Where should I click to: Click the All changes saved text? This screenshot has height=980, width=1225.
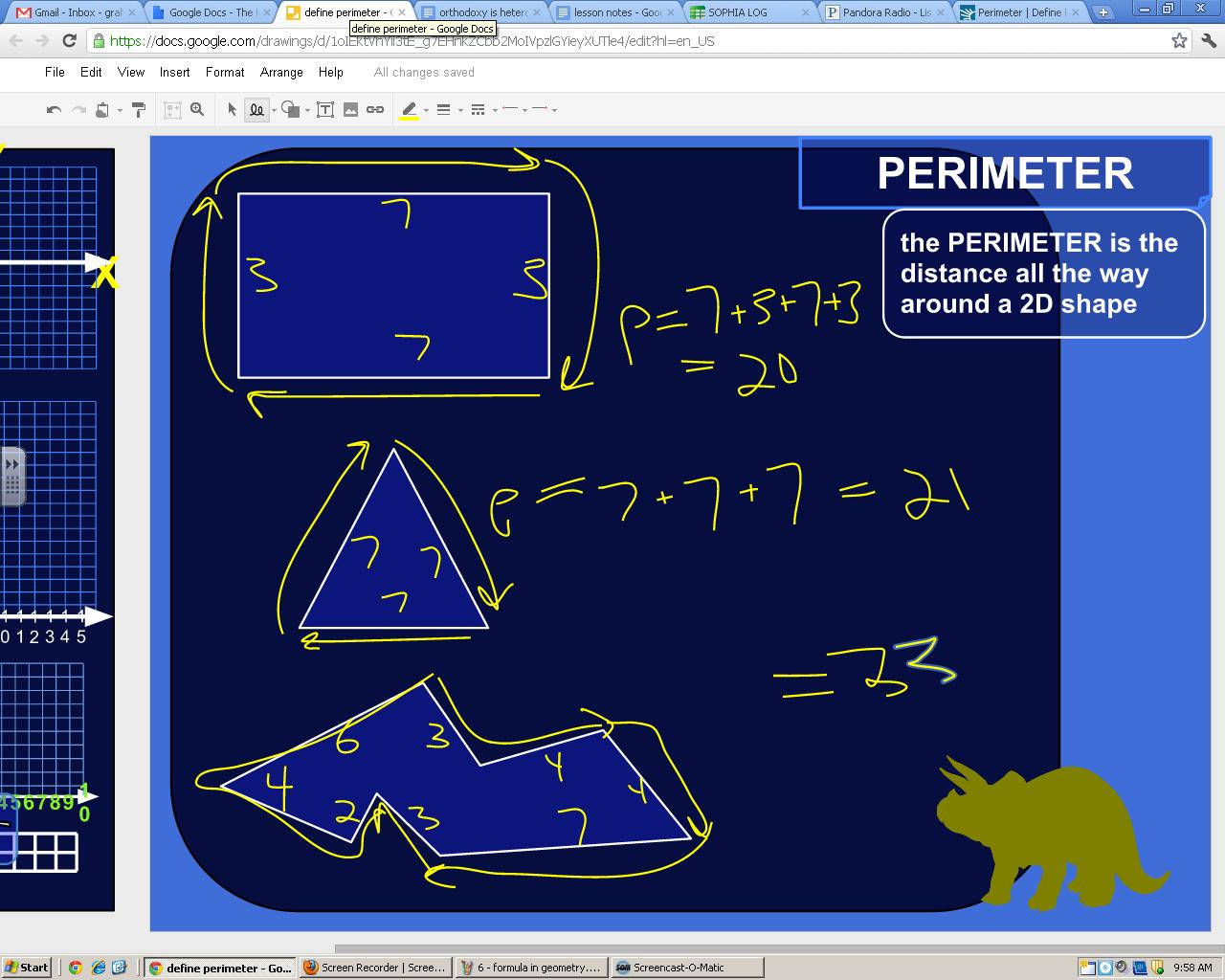coord(423,72)
